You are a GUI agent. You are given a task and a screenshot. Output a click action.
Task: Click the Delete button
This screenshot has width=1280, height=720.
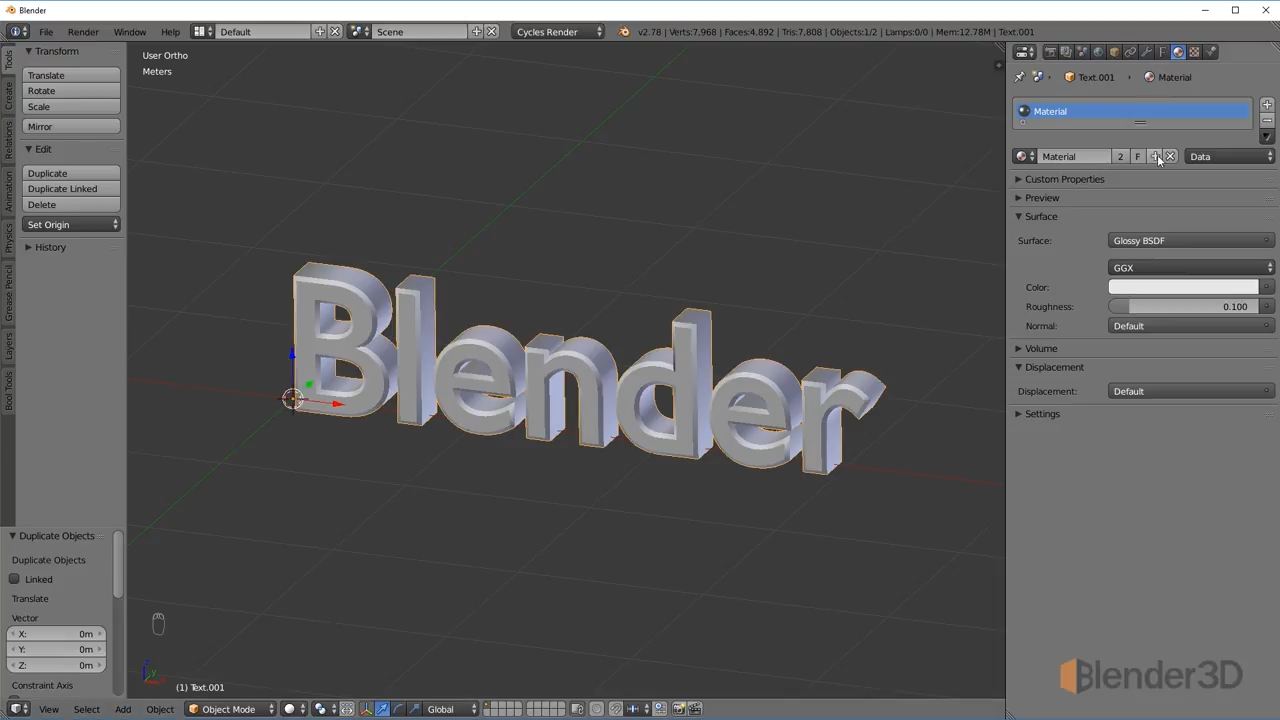click(x=71, y=205)
